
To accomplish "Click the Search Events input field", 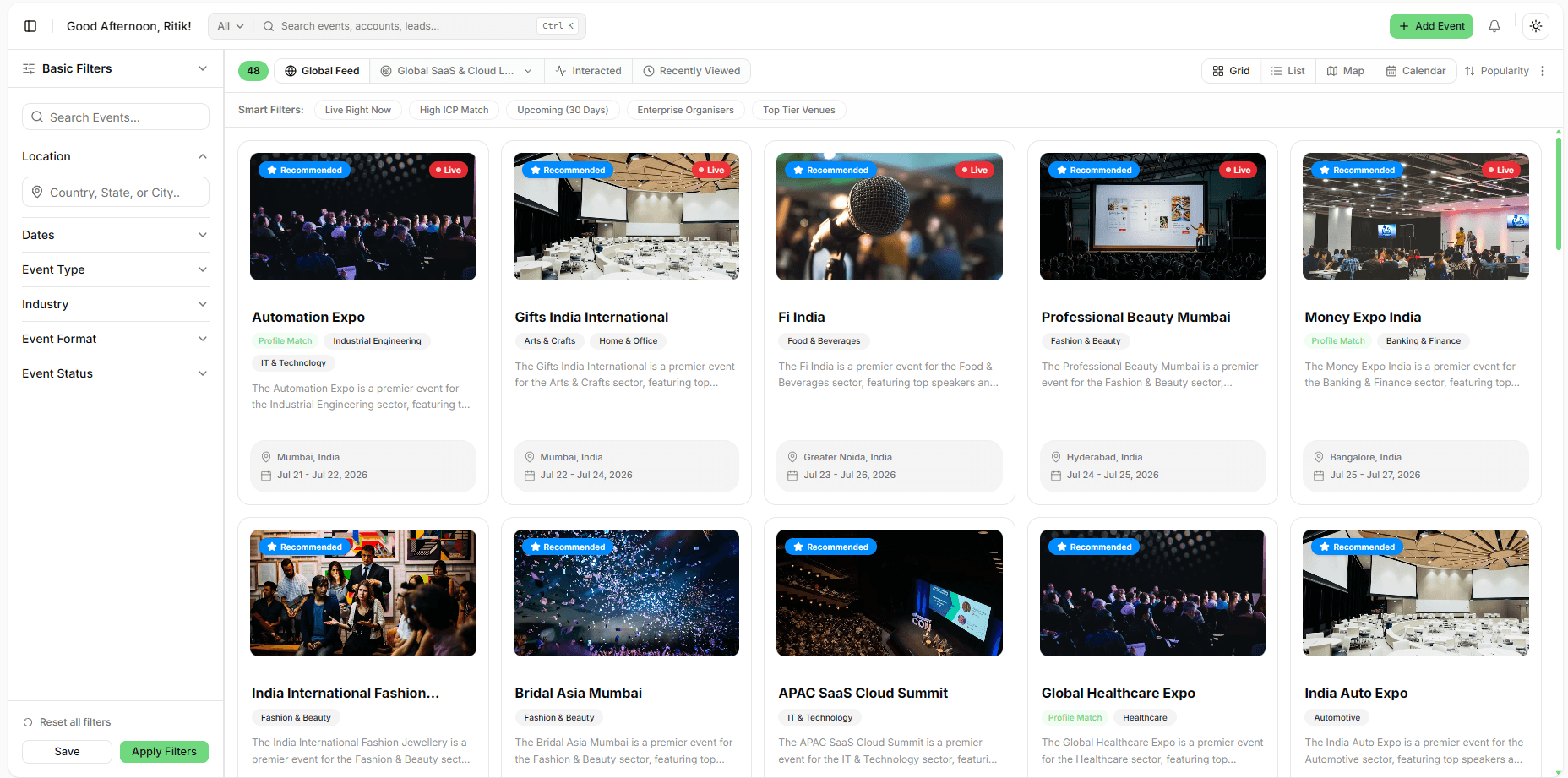I will click(x=116, y=117).
